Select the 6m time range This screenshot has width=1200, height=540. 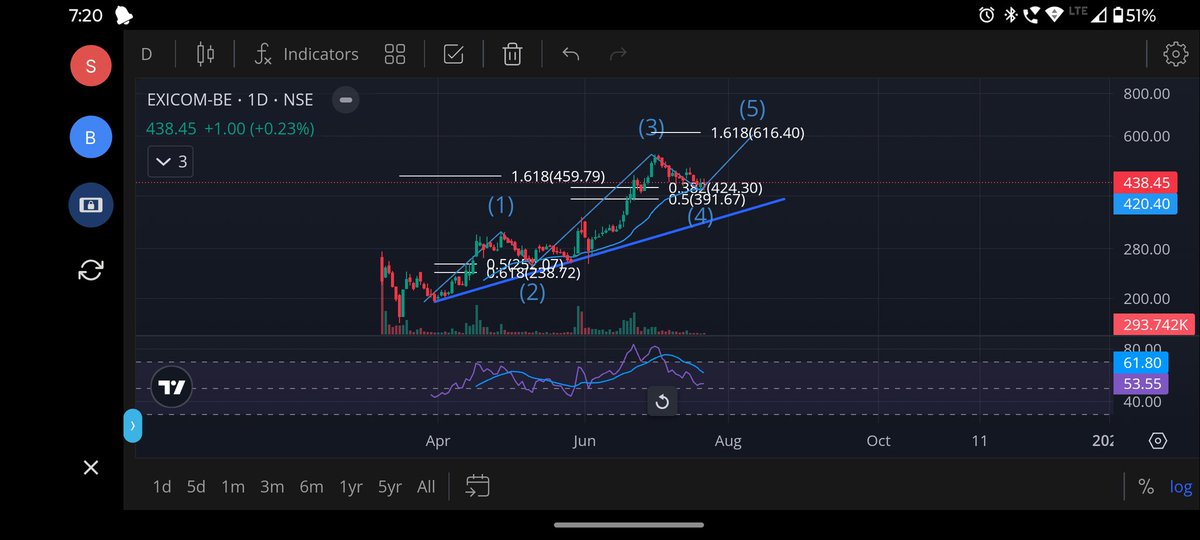coord(311,487)
